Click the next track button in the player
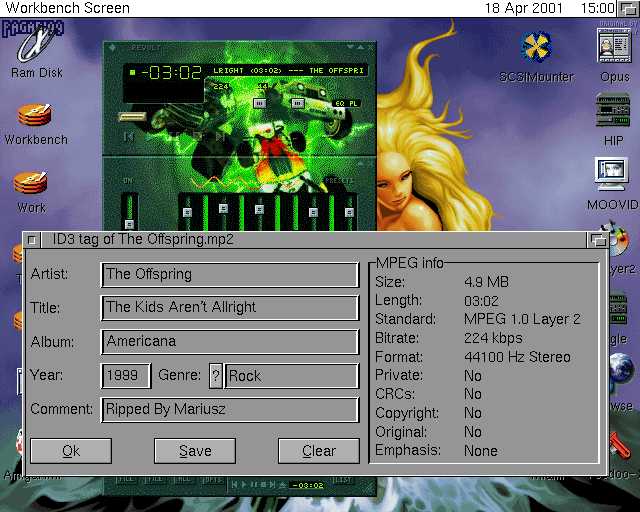Viewport: 640px width, 512px height. pyautogui.click(x=220, y=137)
